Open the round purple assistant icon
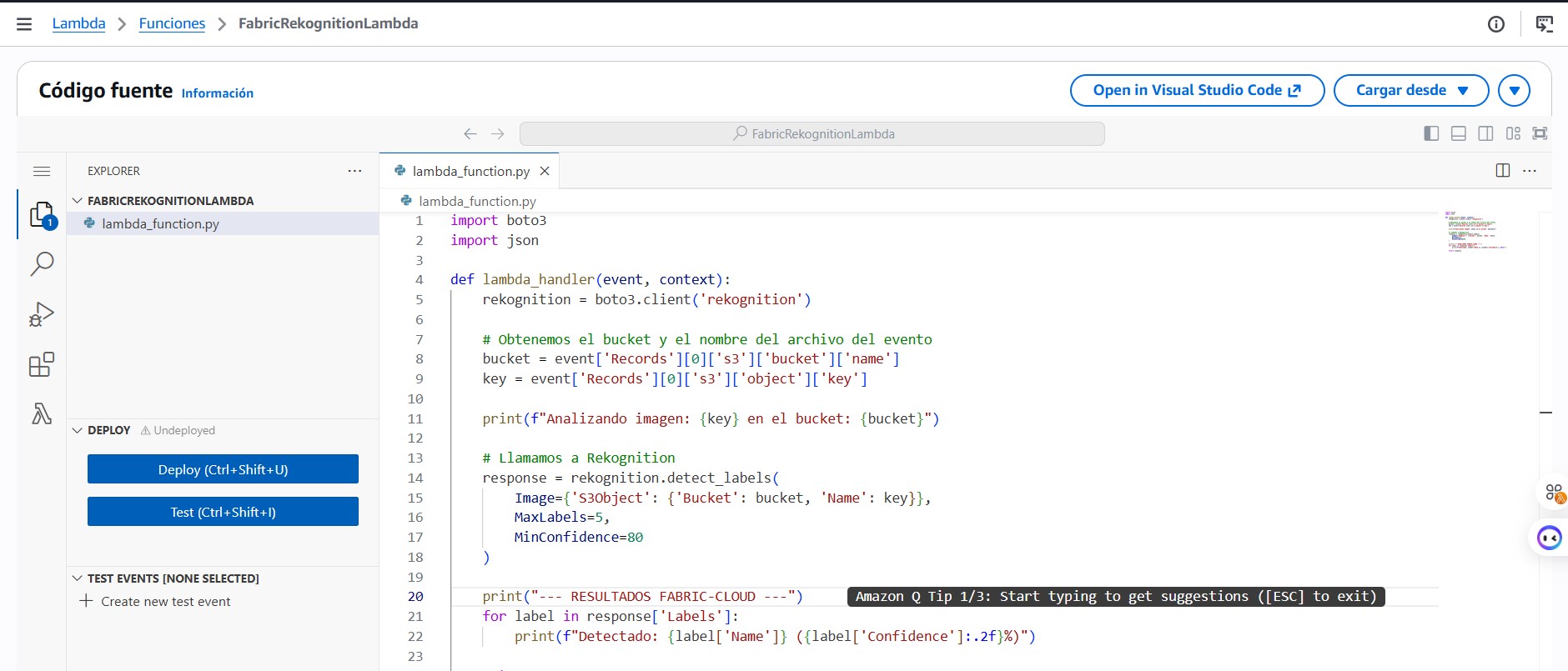The image size is (1568, 671). [x=1550, y=538]
